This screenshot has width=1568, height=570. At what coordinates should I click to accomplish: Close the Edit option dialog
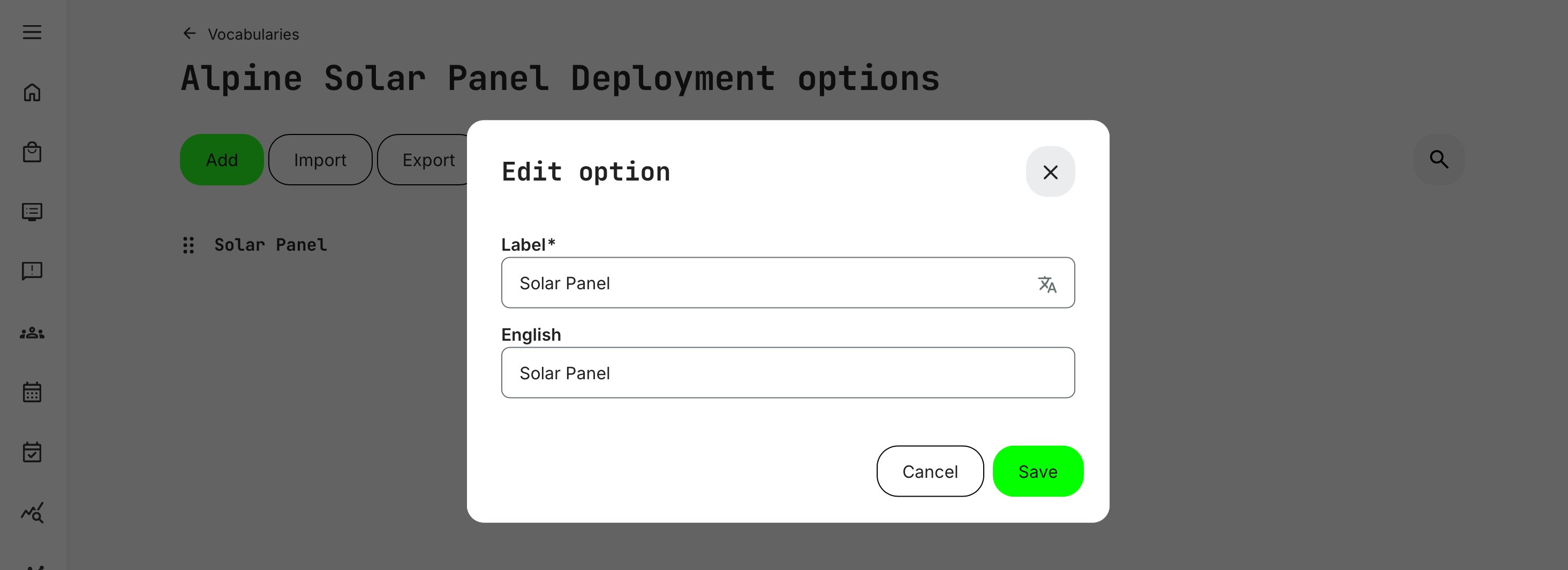click(1051, 172)
